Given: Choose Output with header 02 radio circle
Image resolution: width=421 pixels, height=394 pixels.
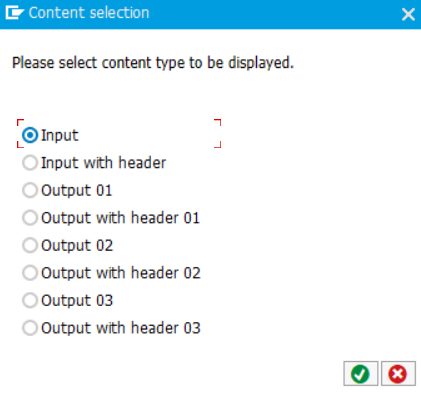Looking at the screenshot, I should [x=30, y=273].
